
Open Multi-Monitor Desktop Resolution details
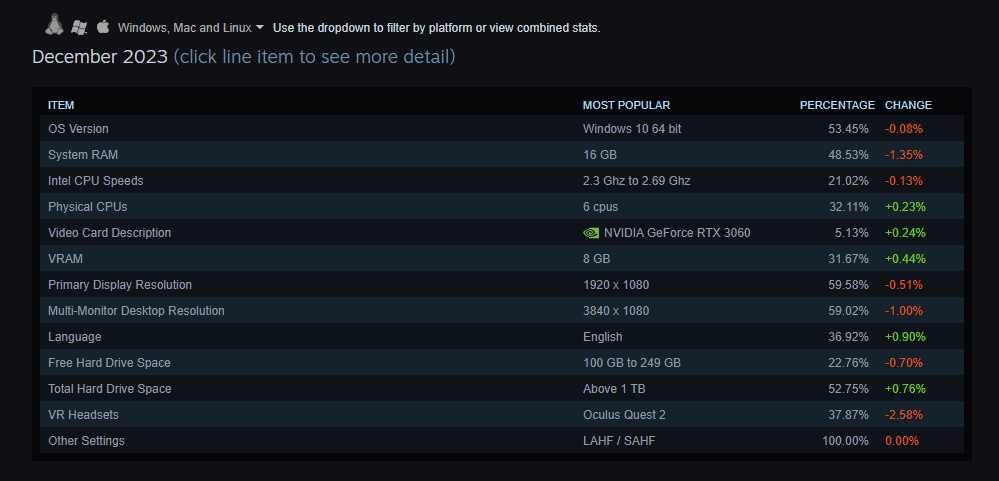coord(136,311)
